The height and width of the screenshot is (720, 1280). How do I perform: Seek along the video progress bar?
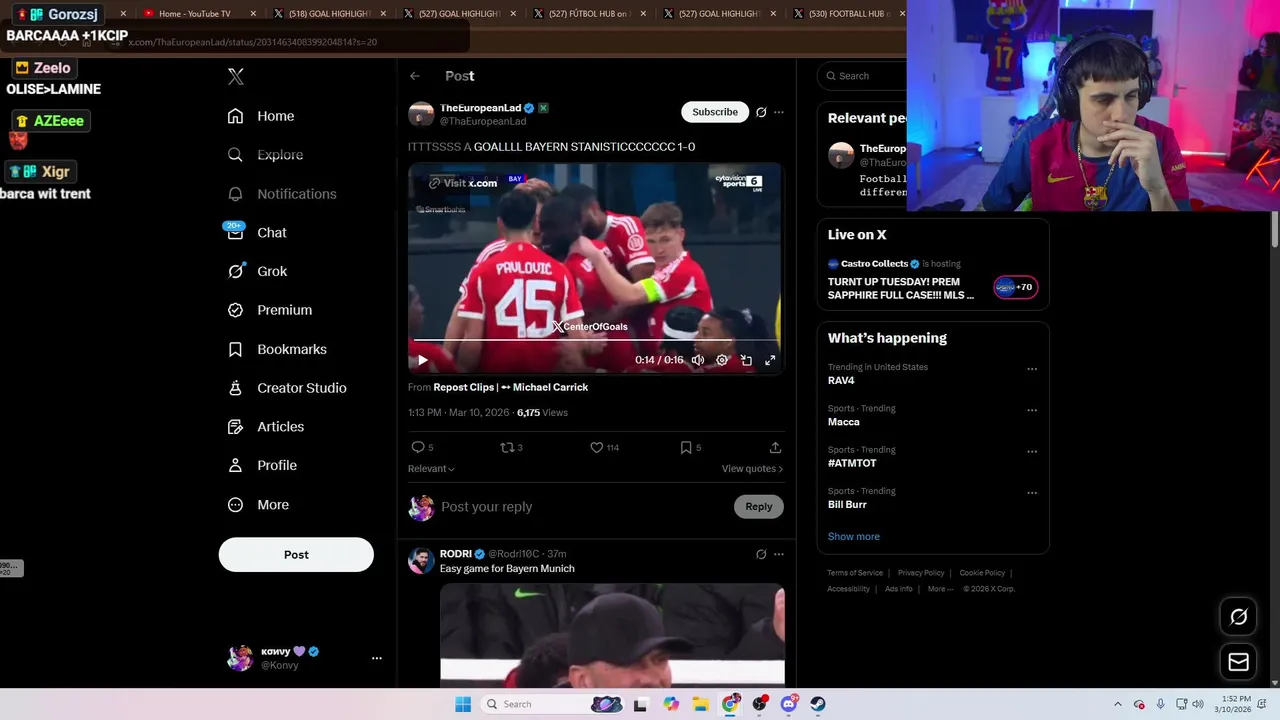[595, 340]
